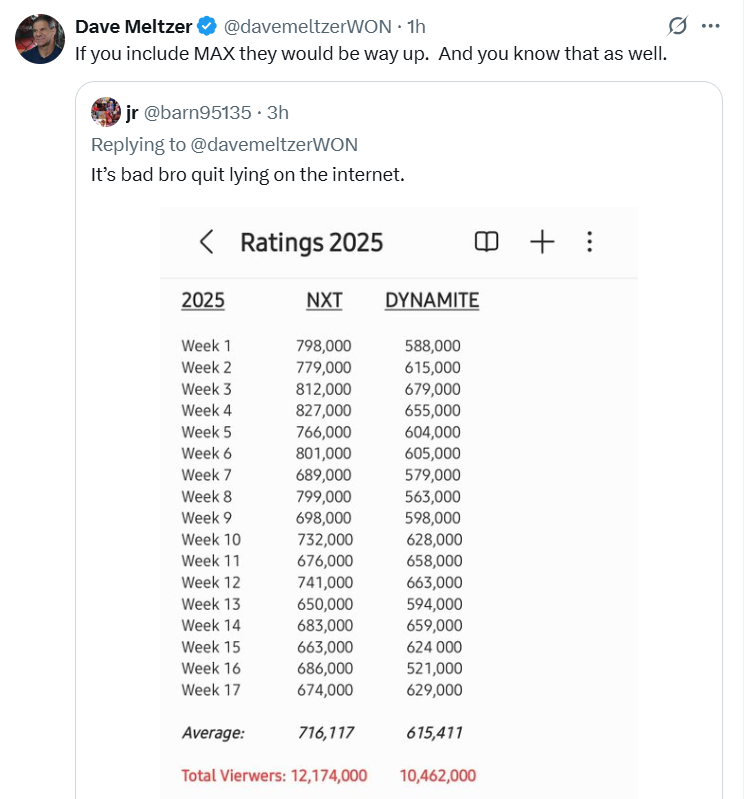Click the plus icon in notes header

542,242
